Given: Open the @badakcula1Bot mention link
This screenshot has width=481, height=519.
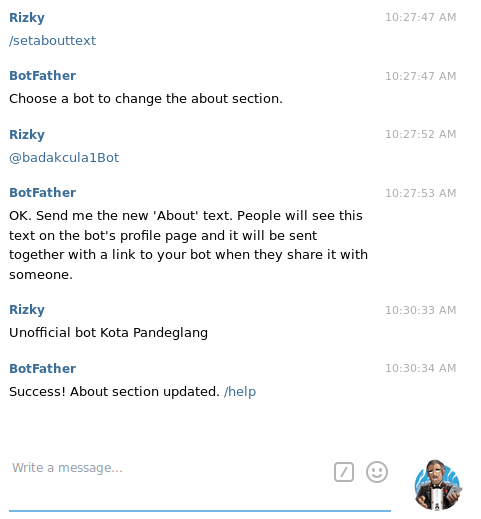Looking at the screenshot, I should point(64,158).
